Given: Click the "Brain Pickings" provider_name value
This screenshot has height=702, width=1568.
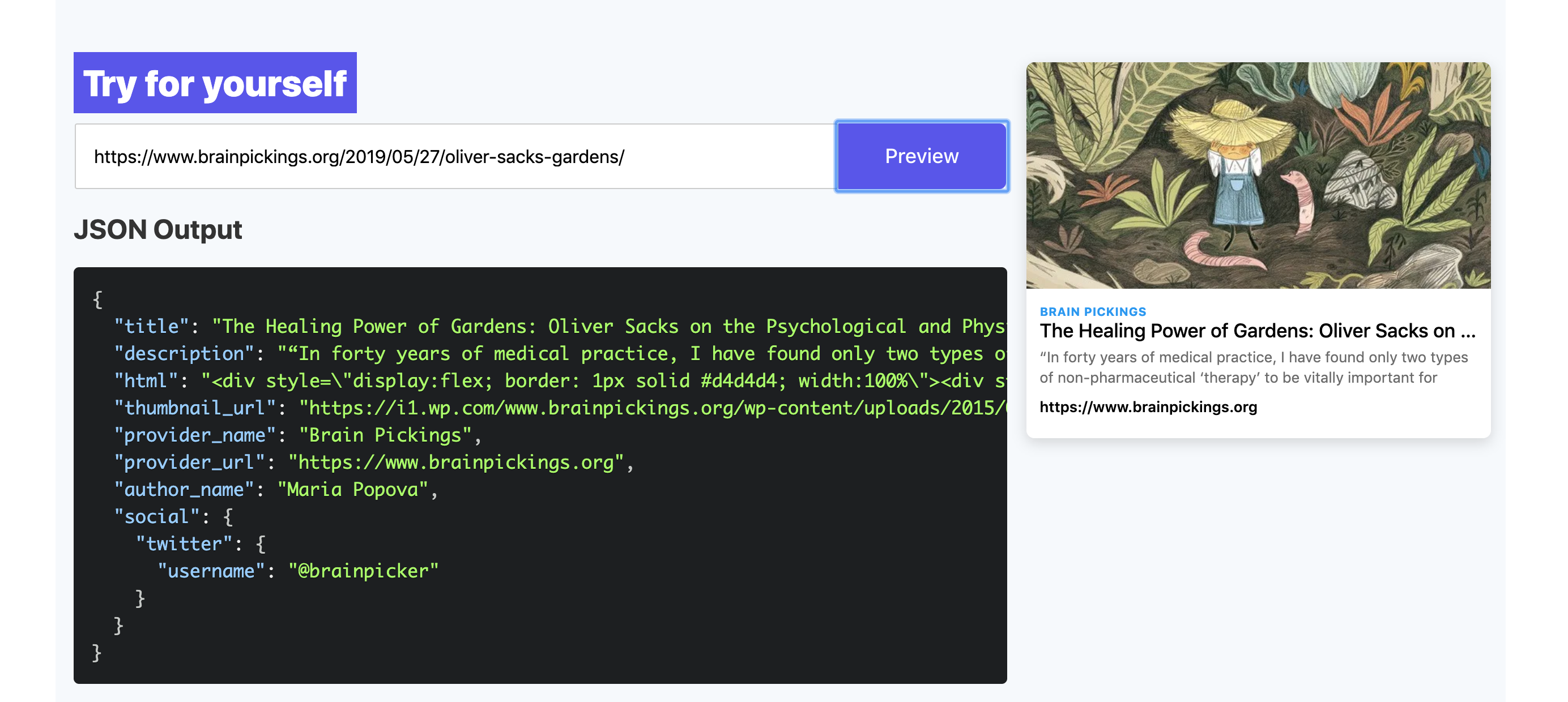Looking at the screenshot, I should (x=385, y=435).
